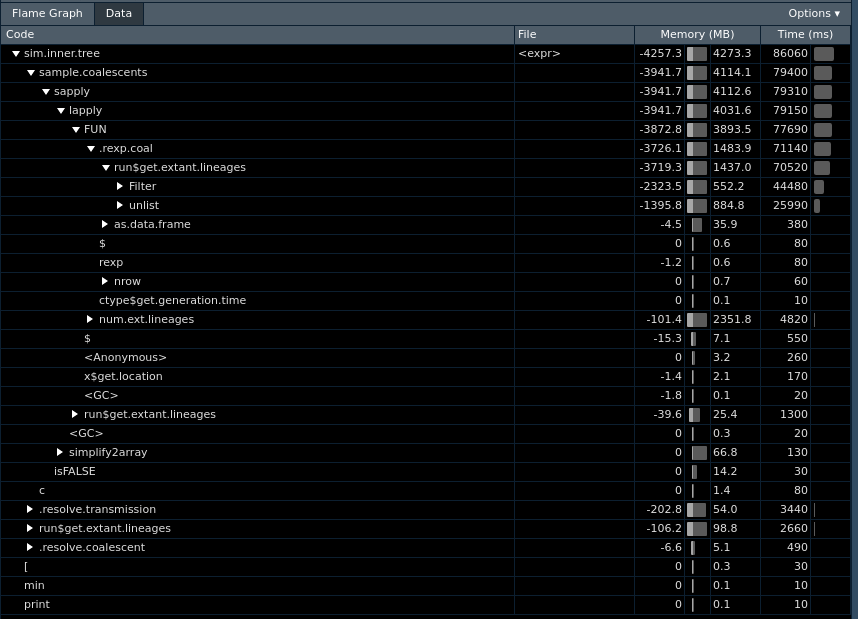Click the $ row with 0.6 memory
Image resolution: width=858 pixels, height=619 pixels.
[x=426, y=244]
